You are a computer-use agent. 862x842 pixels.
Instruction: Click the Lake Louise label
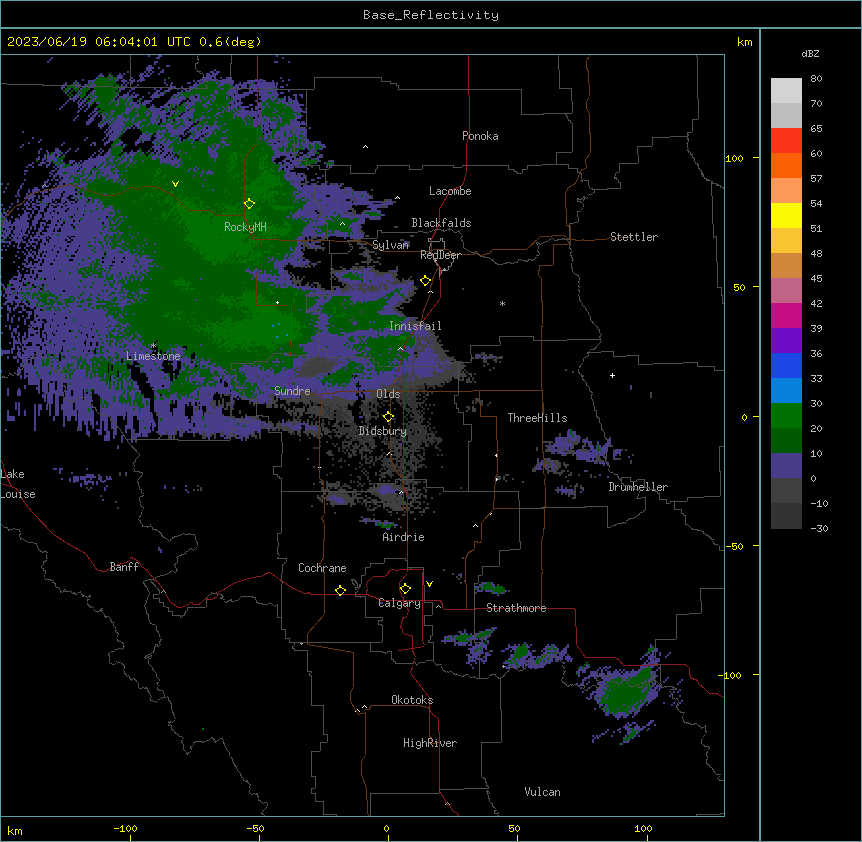tap(18, 484)
